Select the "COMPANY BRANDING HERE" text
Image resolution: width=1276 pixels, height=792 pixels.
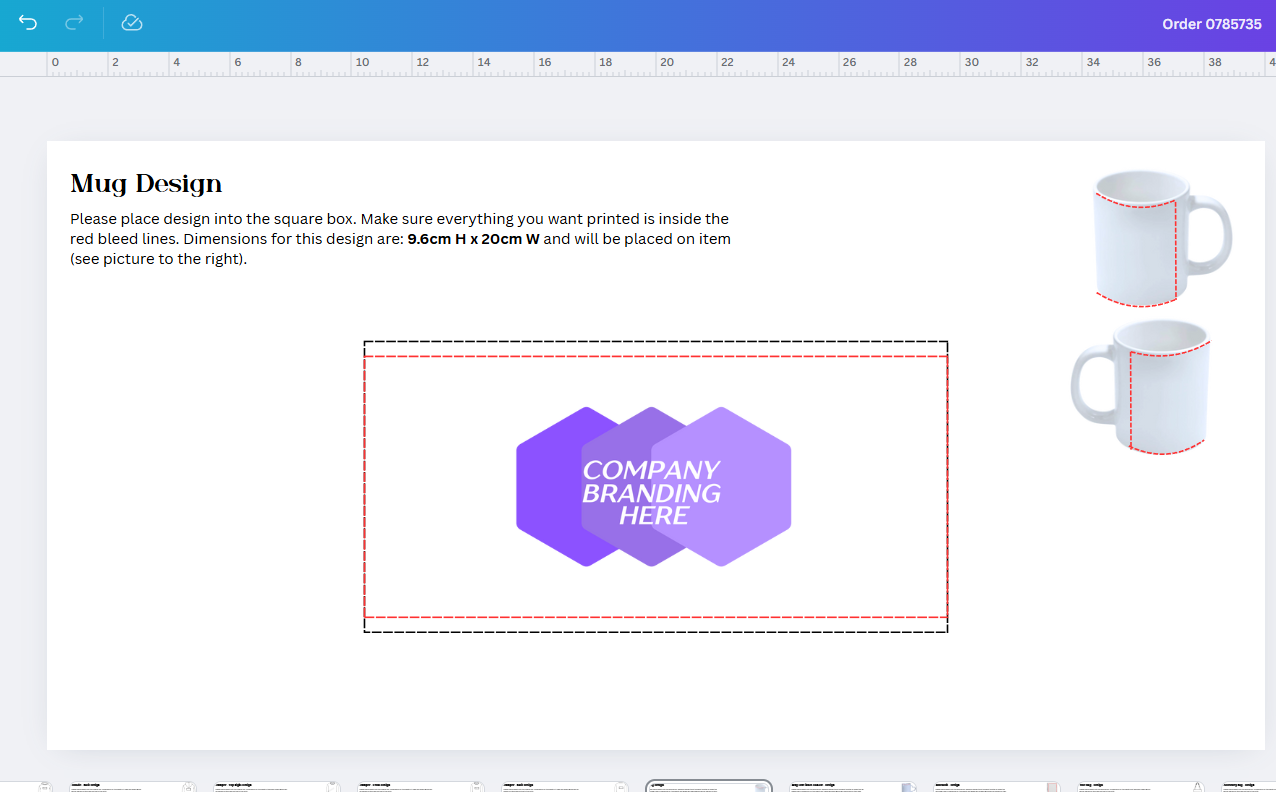pos(651,492)
